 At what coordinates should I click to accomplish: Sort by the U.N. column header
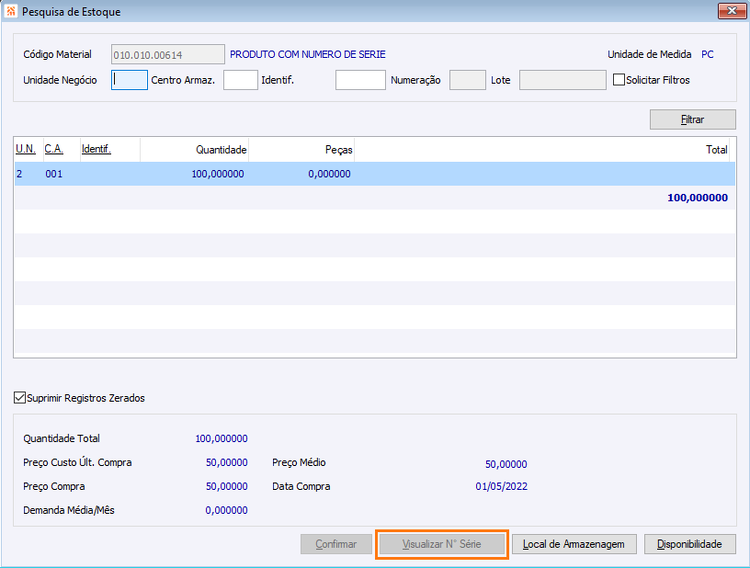(26, 149)
